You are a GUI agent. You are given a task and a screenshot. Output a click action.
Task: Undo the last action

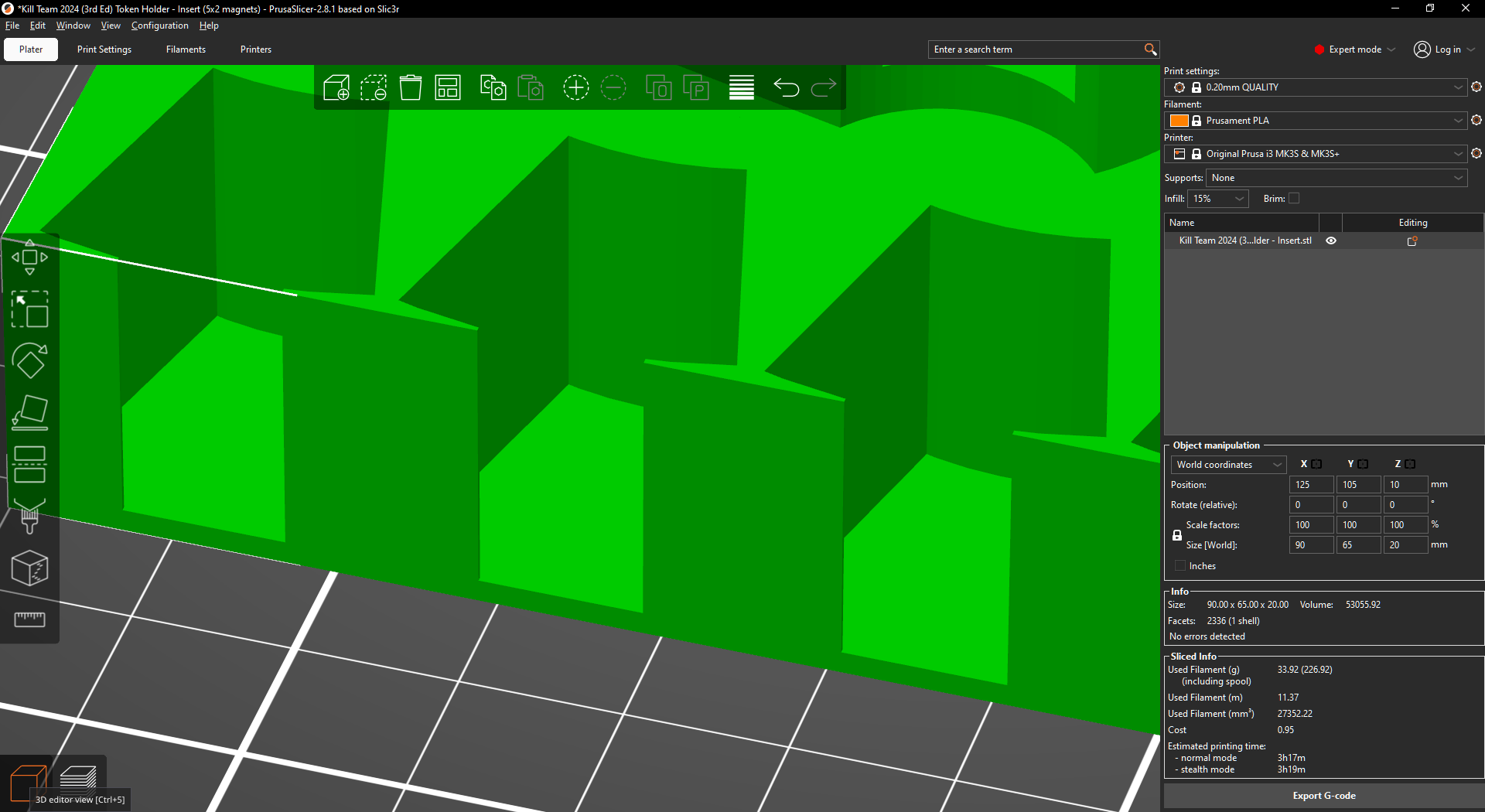(x=787, y=87)
